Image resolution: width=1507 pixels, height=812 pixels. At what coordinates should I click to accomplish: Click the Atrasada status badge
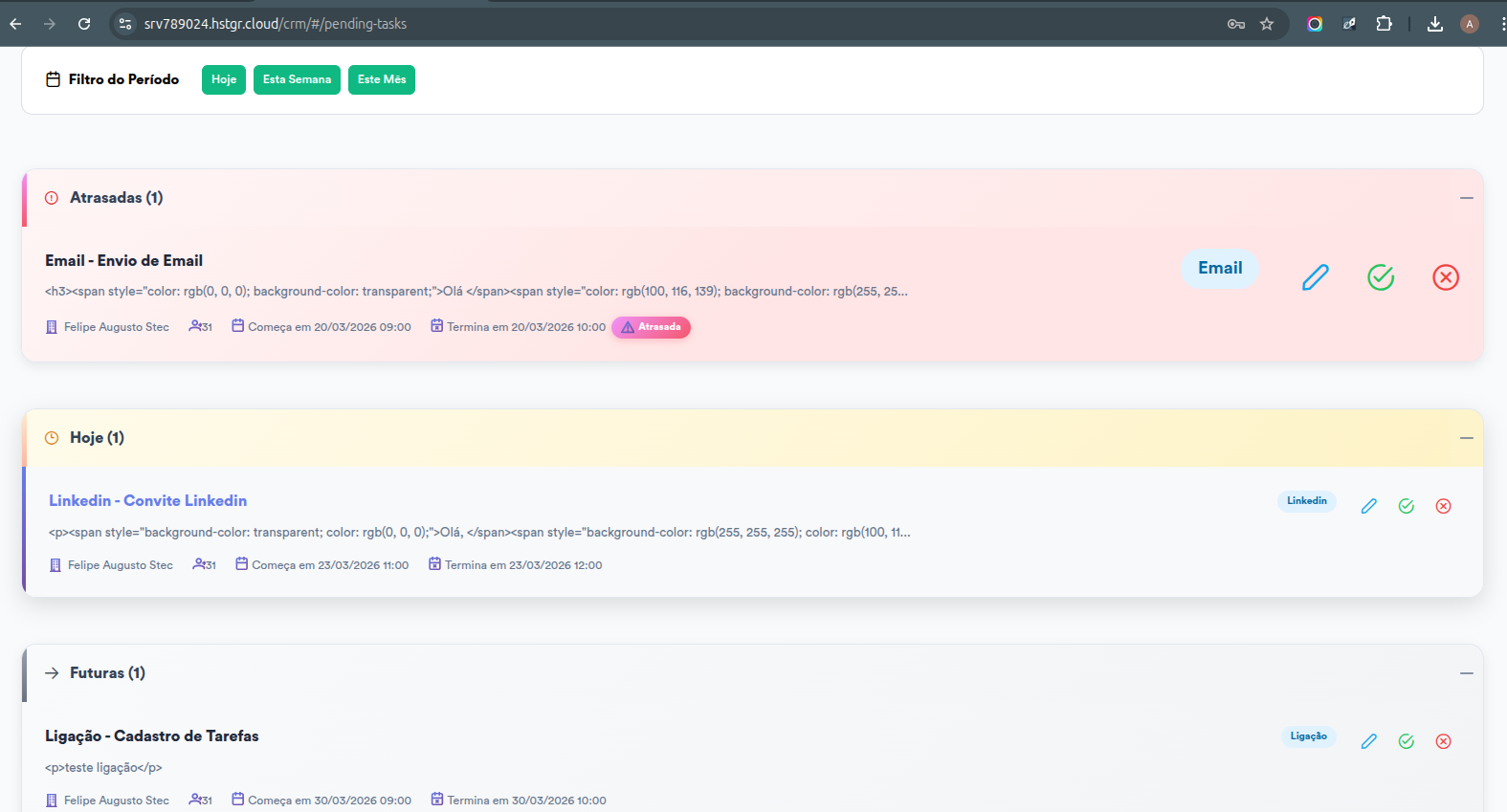point(652,327)
